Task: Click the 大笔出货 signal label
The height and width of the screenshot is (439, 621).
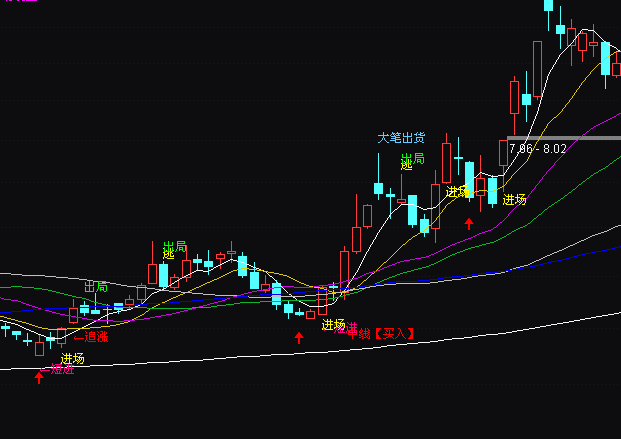Action: tap(401, 138)
